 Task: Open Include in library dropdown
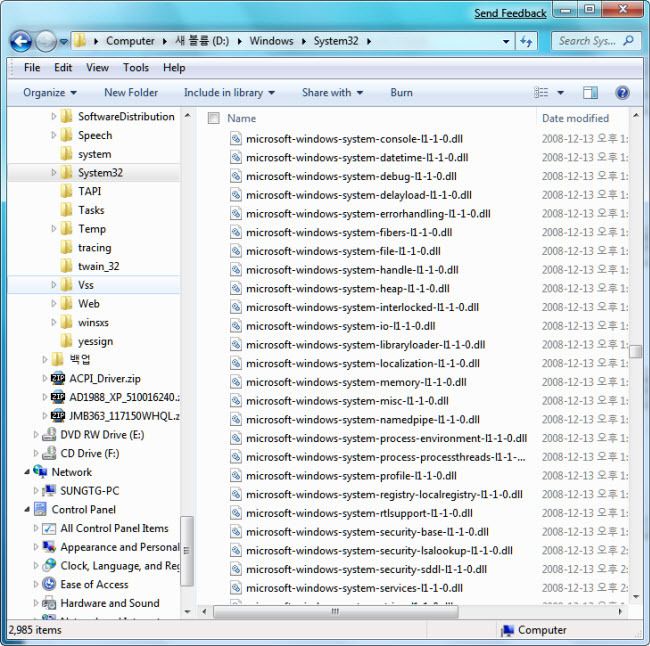tap(229, 92)
